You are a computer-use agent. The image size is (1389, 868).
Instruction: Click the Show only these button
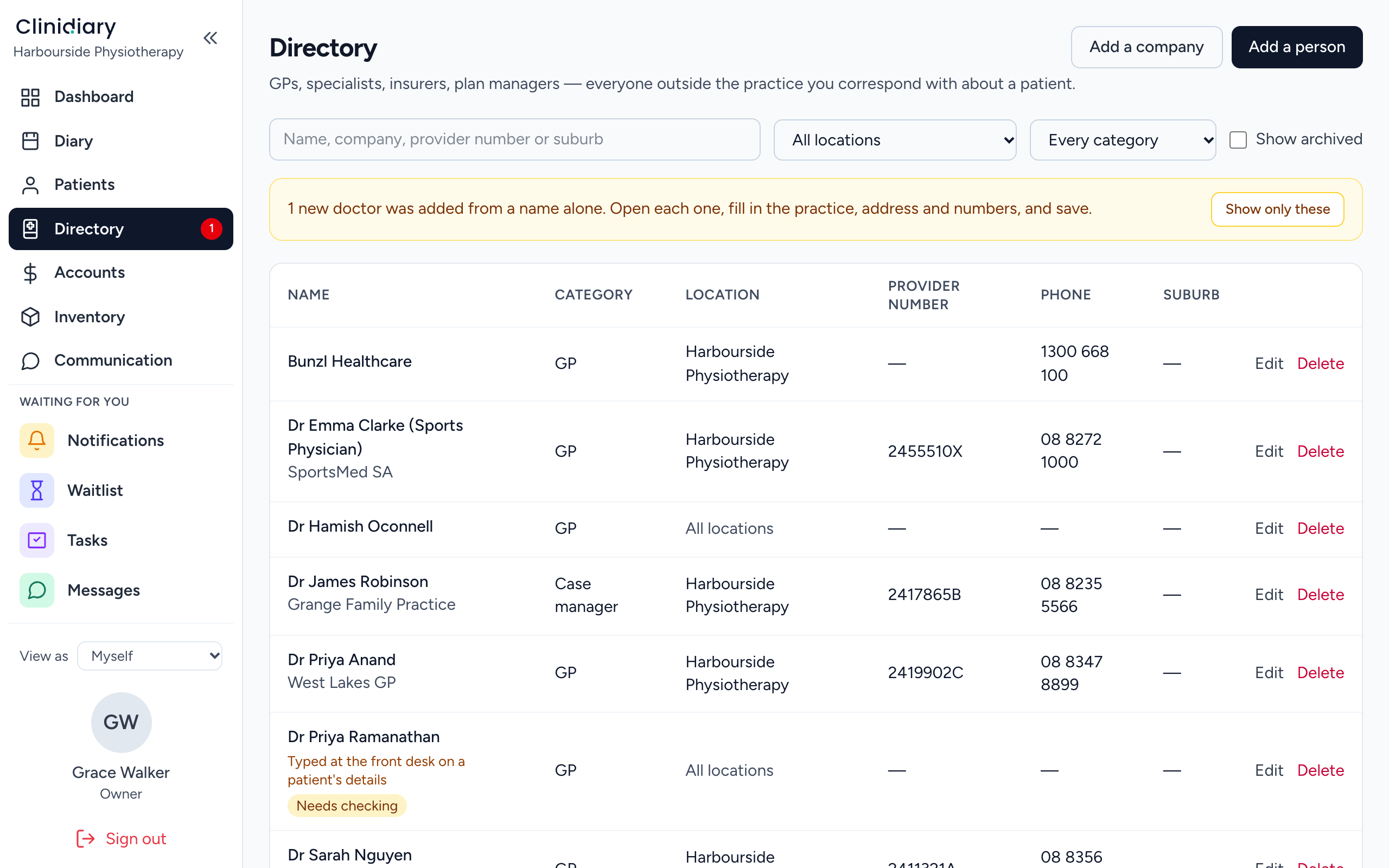pyautogui.click(x=1277, y=209)
